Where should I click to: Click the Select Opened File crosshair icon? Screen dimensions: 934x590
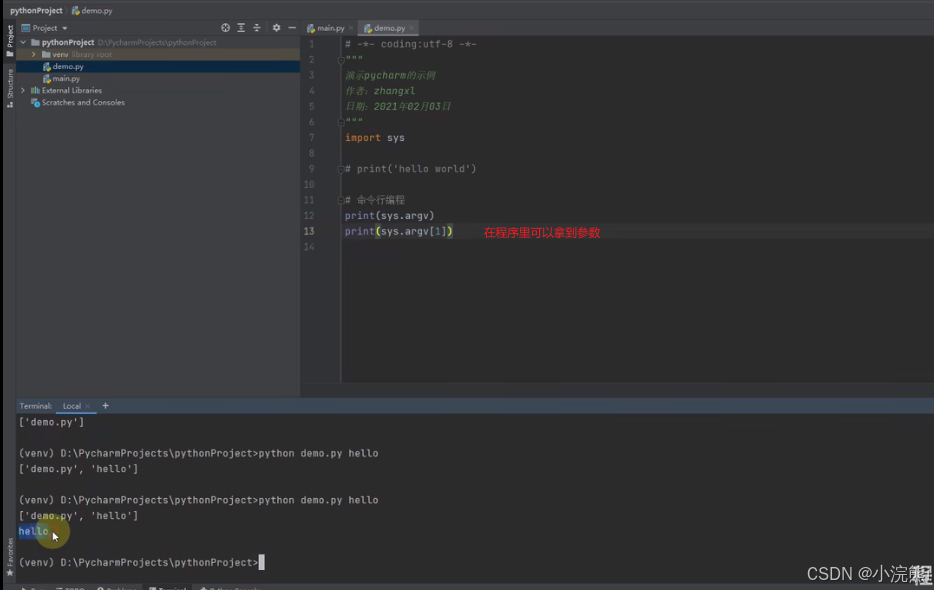pyautogui.click(x=225, y=27)
